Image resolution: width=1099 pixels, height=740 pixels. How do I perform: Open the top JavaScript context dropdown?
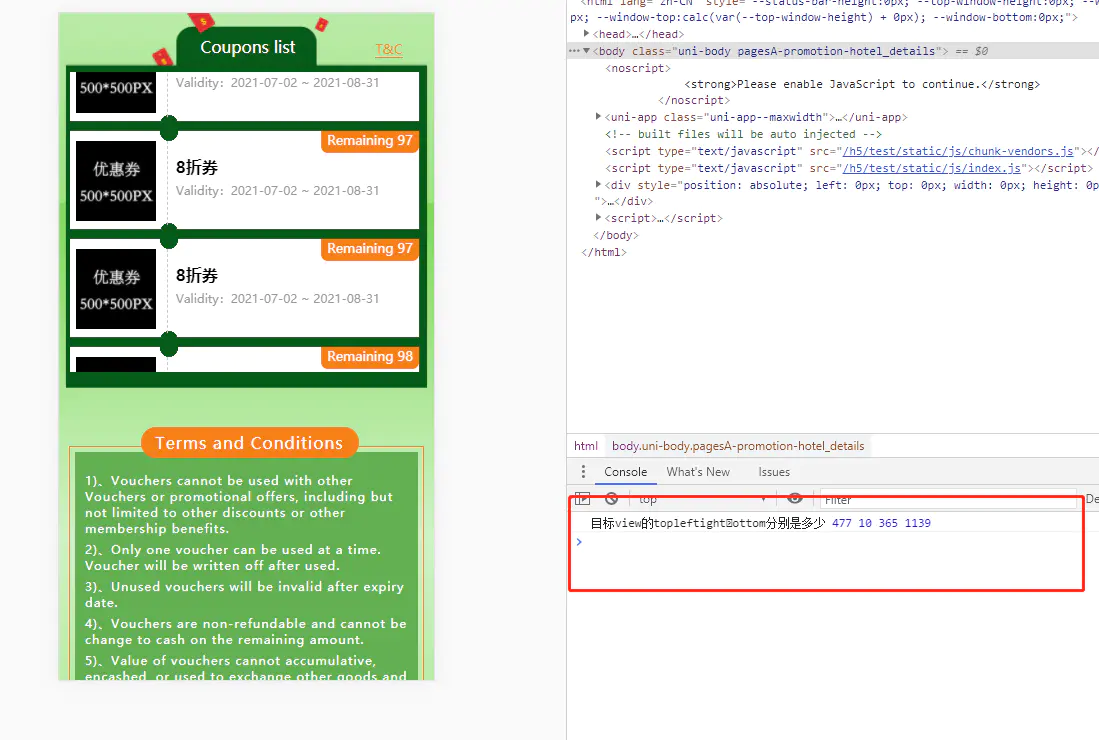(702, 500)
